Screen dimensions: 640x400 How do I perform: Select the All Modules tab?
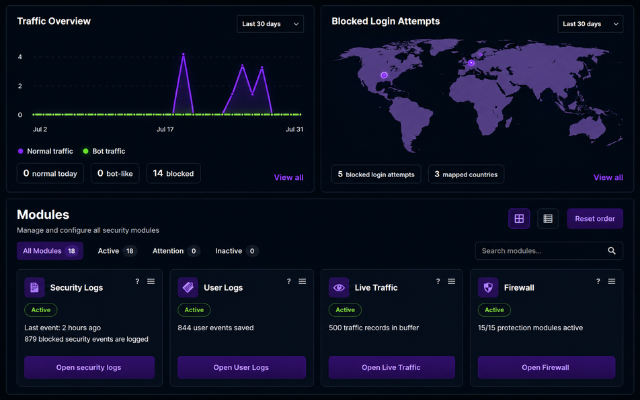(50, 251)
